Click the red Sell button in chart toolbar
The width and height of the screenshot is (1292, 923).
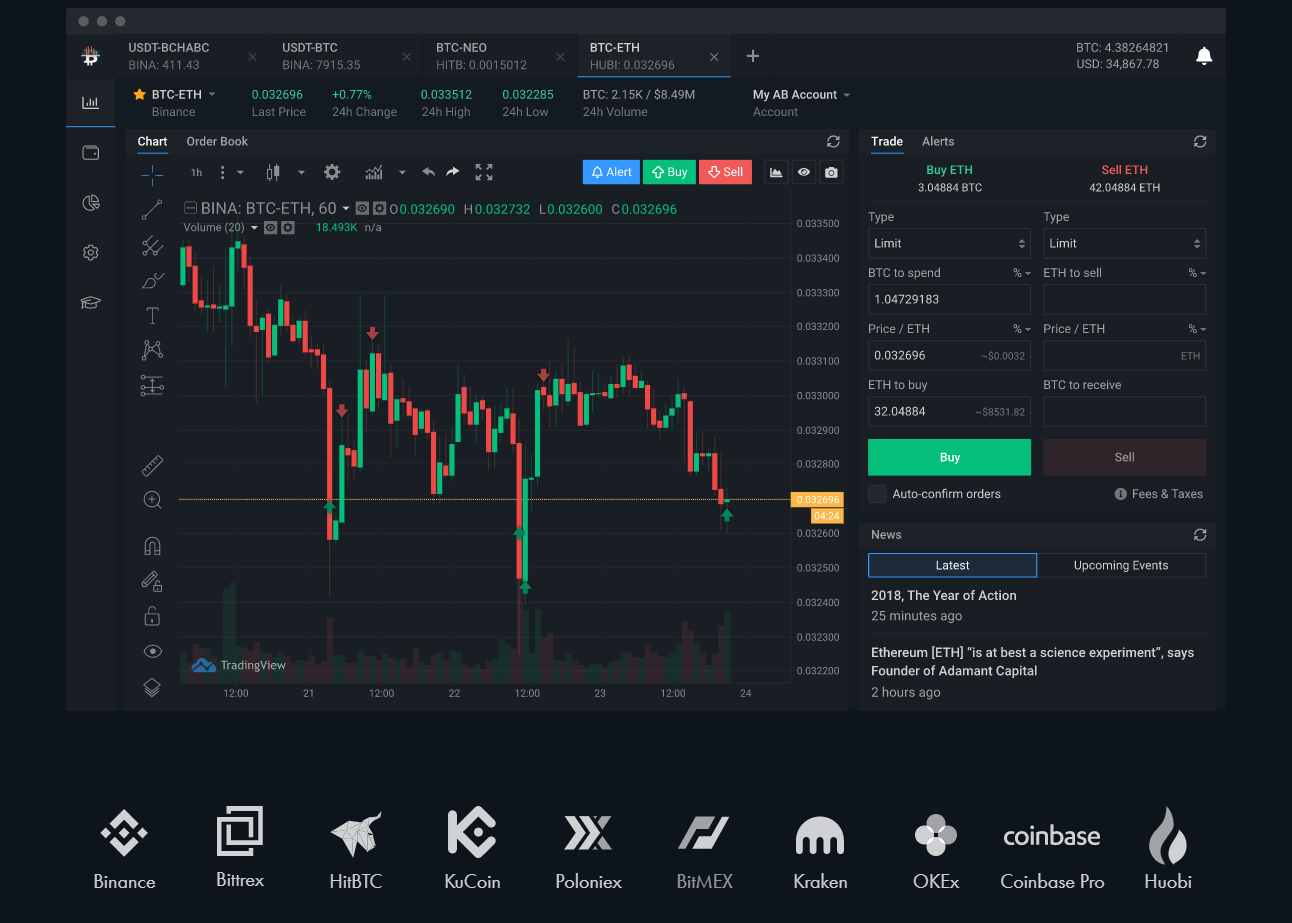(x=725, y=172)
